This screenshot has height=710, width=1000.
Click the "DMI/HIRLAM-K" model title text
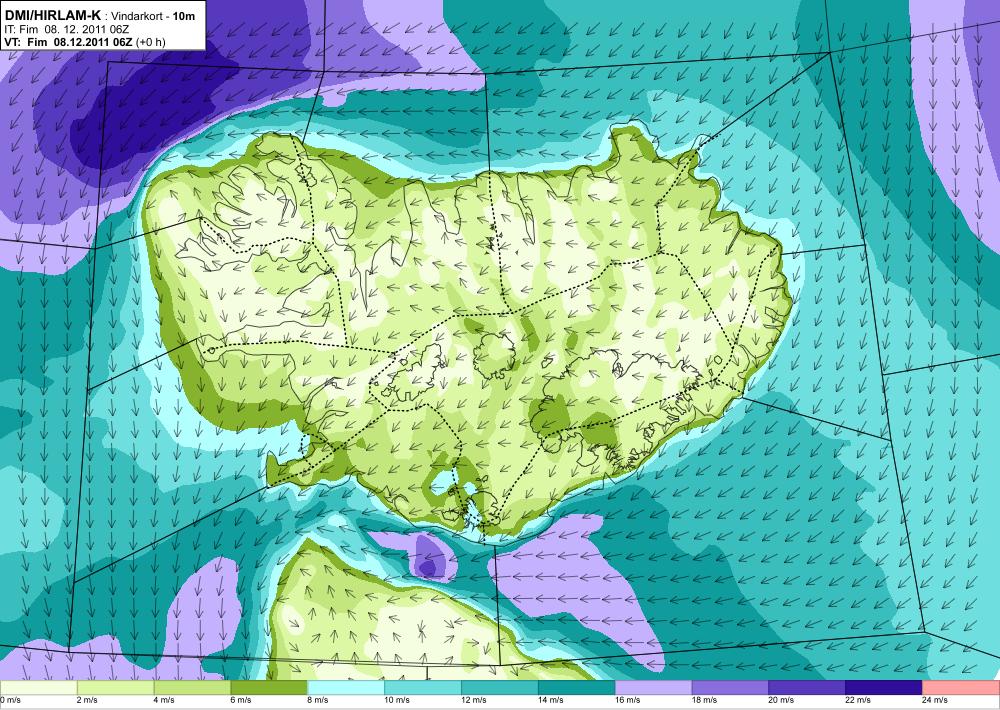[x=52, y=15]
